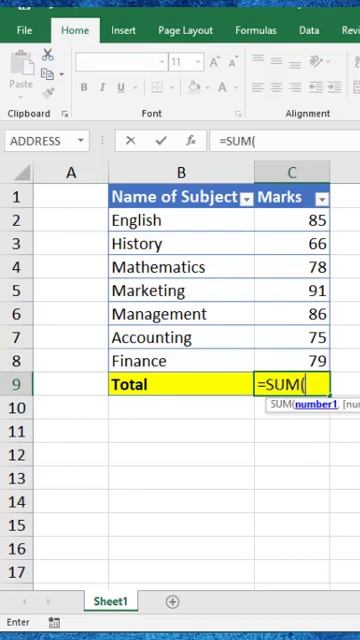Click the Insert Function fx icon
This screenshot has height=640, width=360.
(x=191, y=141)
